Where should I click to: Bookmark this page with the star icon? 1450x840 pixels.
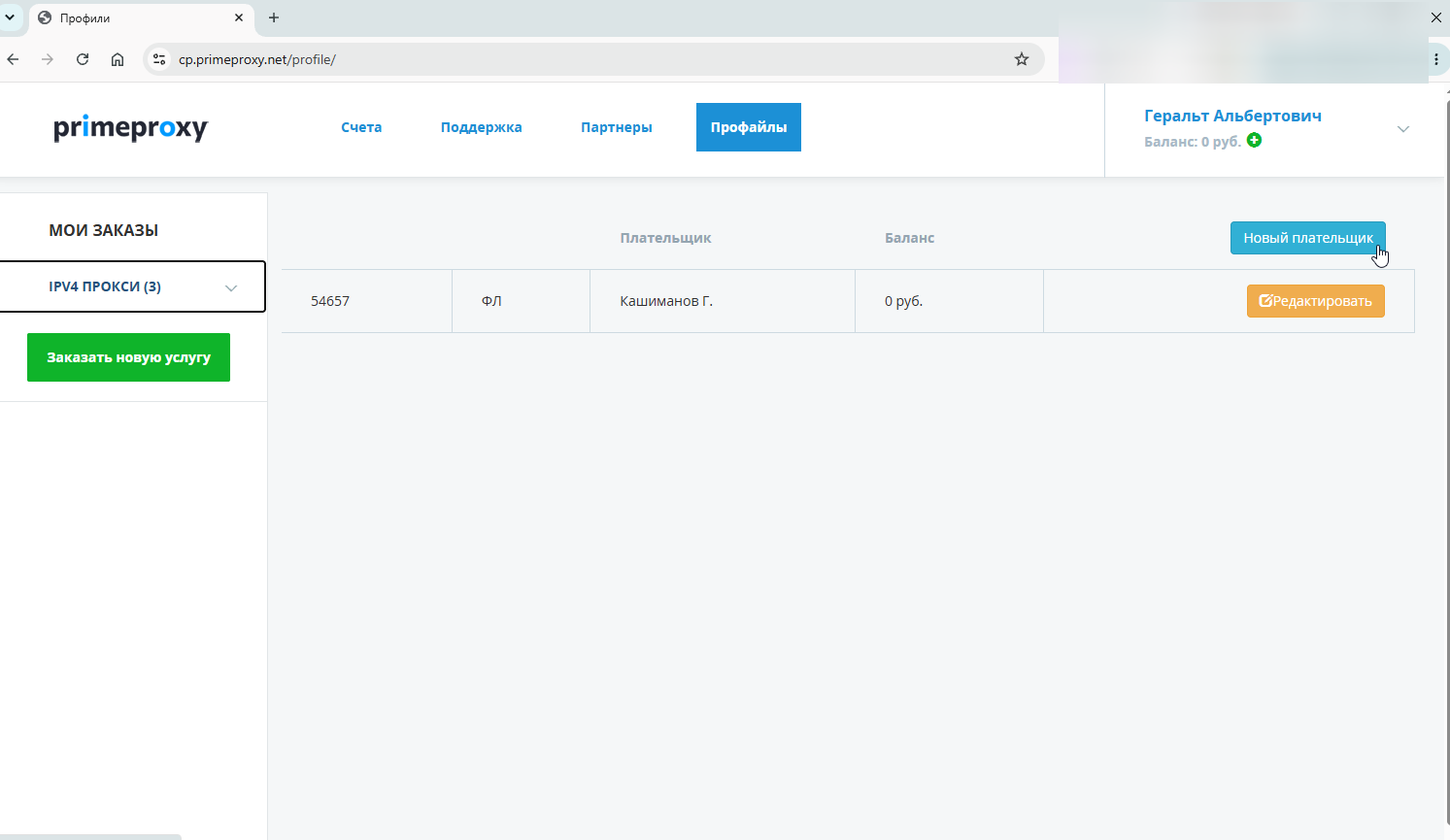(x=1022, y=59)
